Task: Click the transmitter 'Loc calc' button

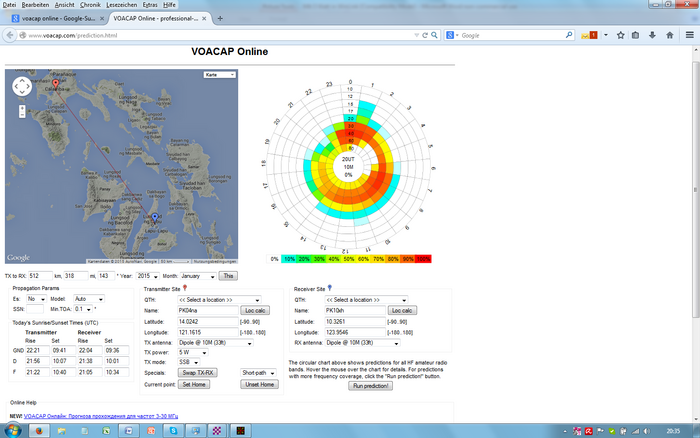Action: click(x=255, y=310)
